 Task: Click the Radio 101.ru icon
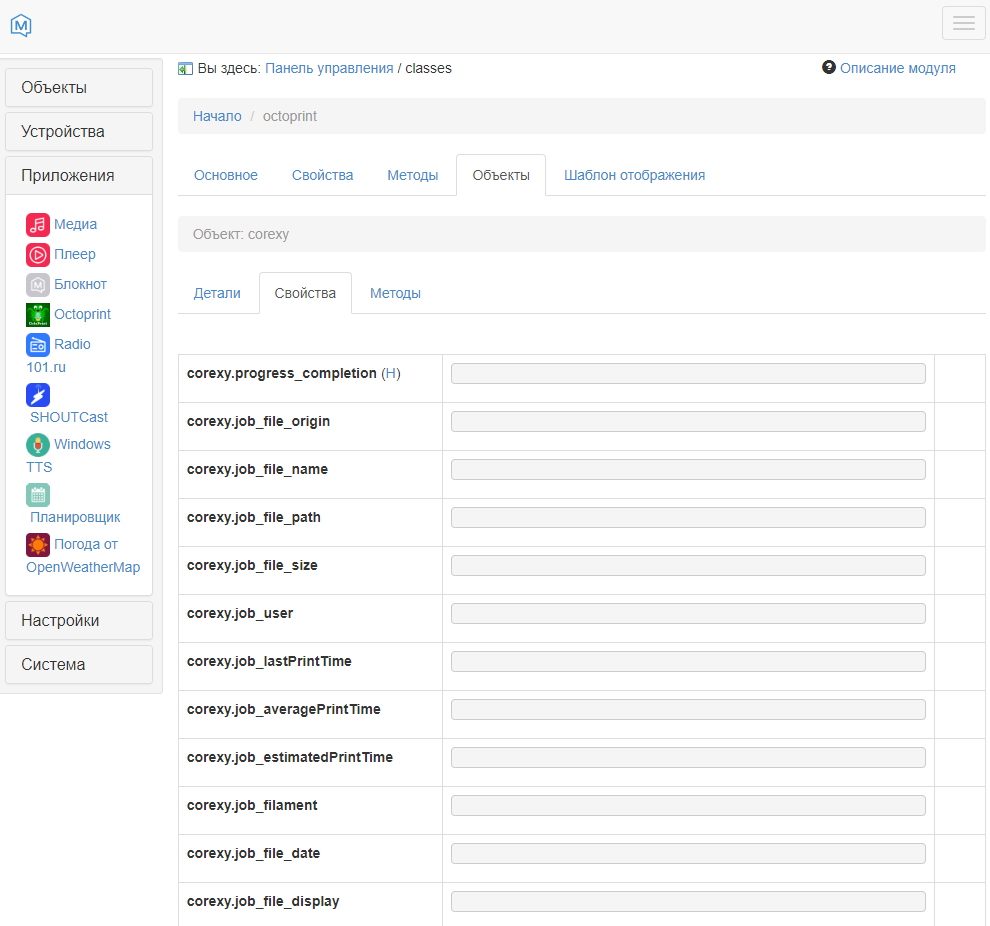point(38,345)
